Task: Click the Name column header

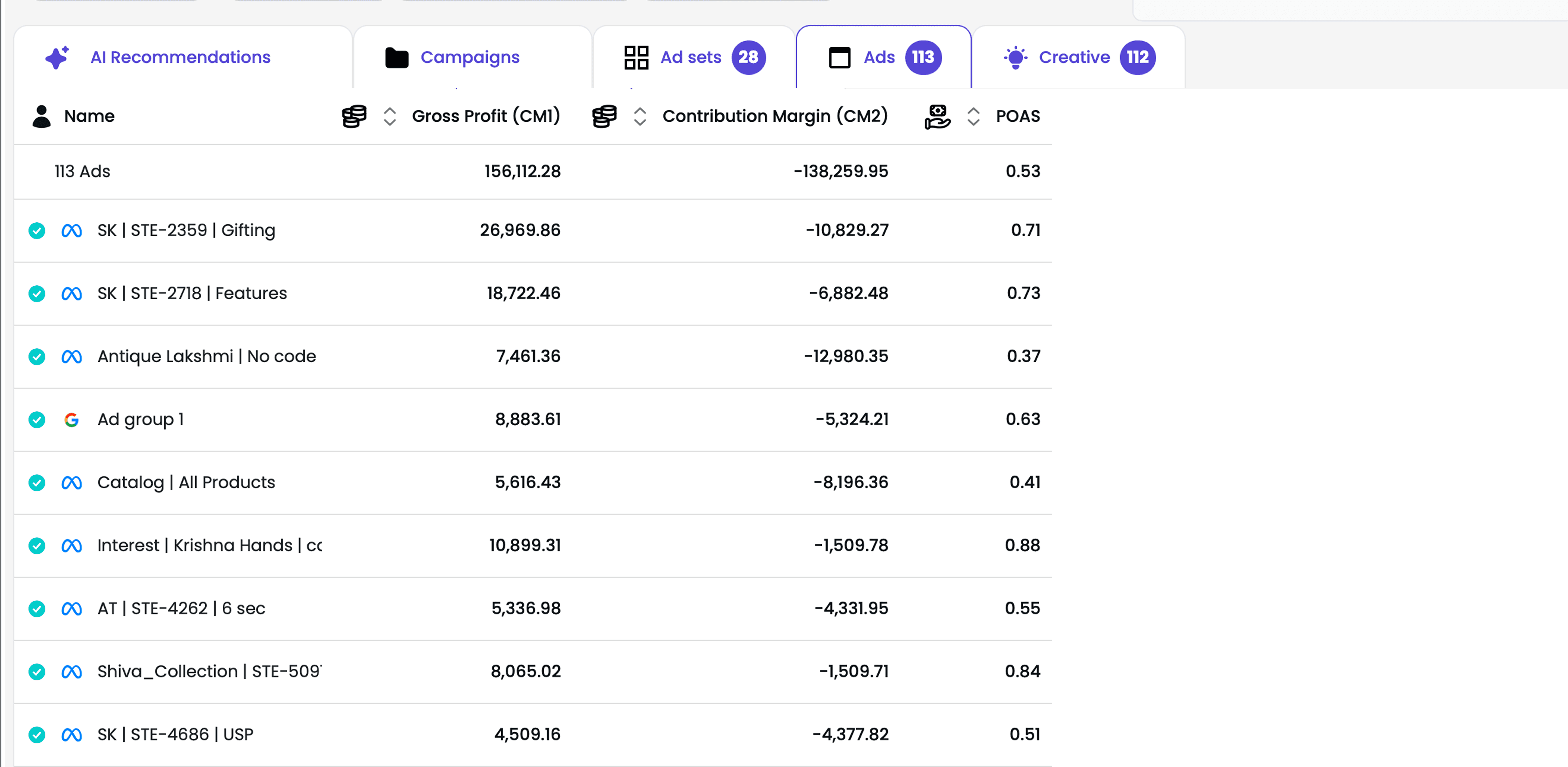Action: (90, 116)
